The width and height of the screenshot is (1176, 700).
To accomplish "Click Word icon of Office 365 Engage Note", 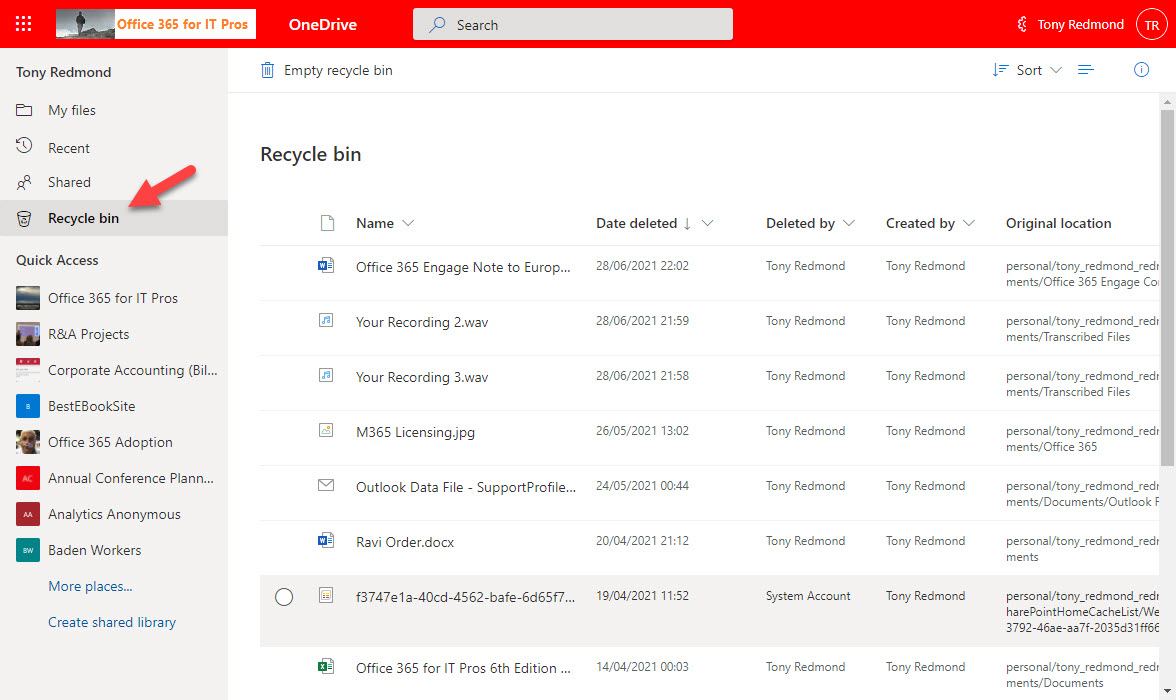I will tap(326, 265).
